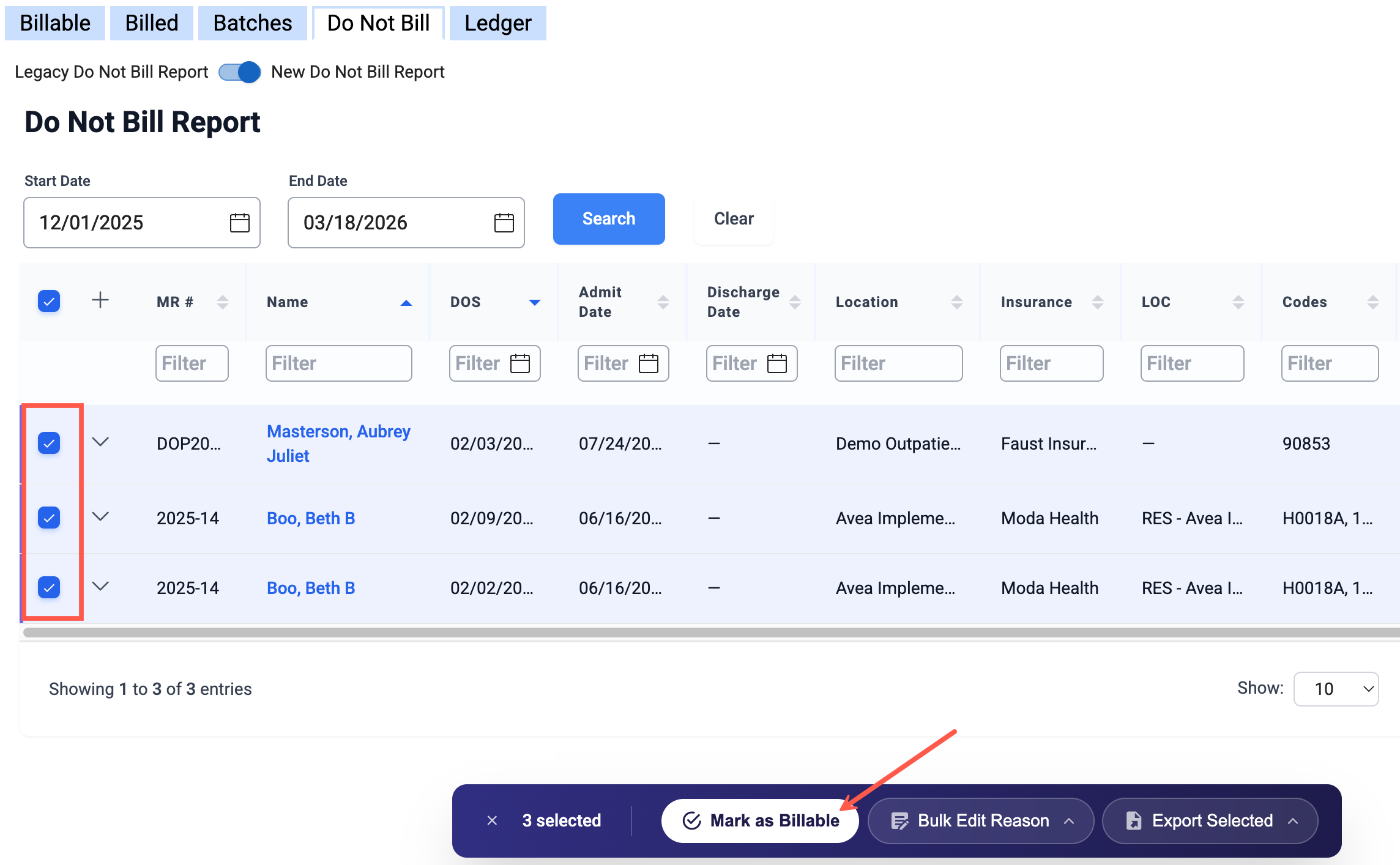1400x865 pixels.
Task: Open the End Date calendar picker
Action: pyautogui.click(x=504, y=223)
